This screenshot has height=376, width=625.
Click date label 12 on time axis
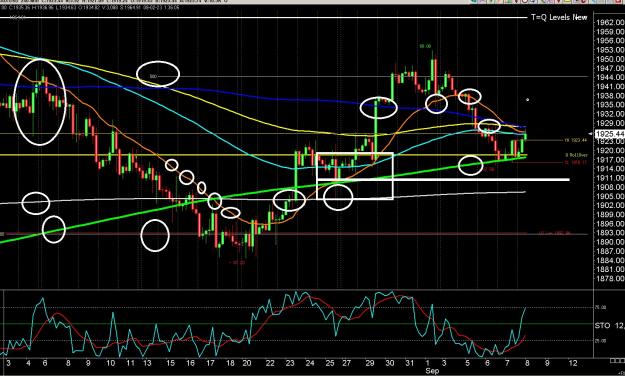572,363
